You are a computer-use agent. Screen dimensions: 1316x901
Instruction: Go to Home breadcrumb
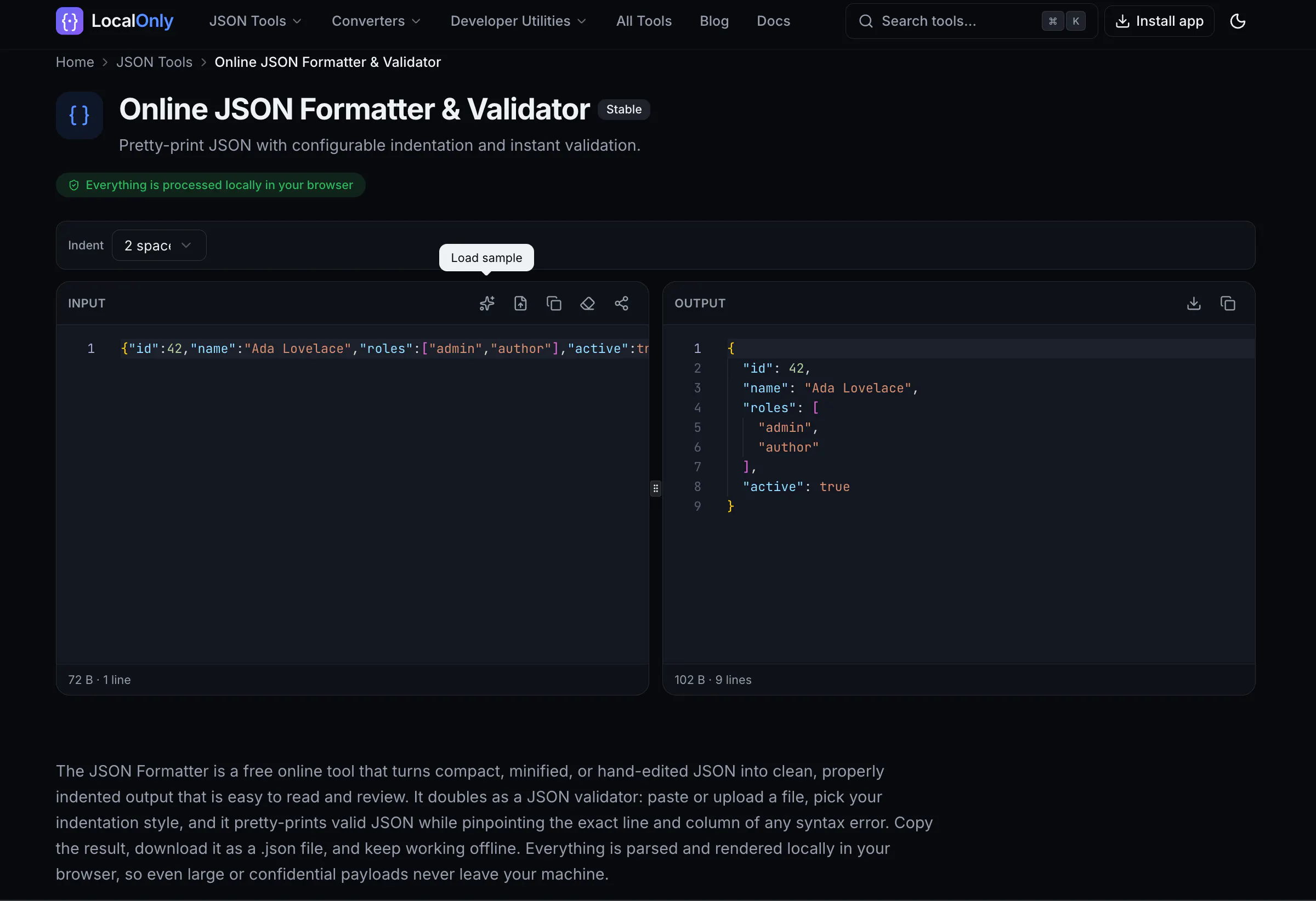pos(75,62)
